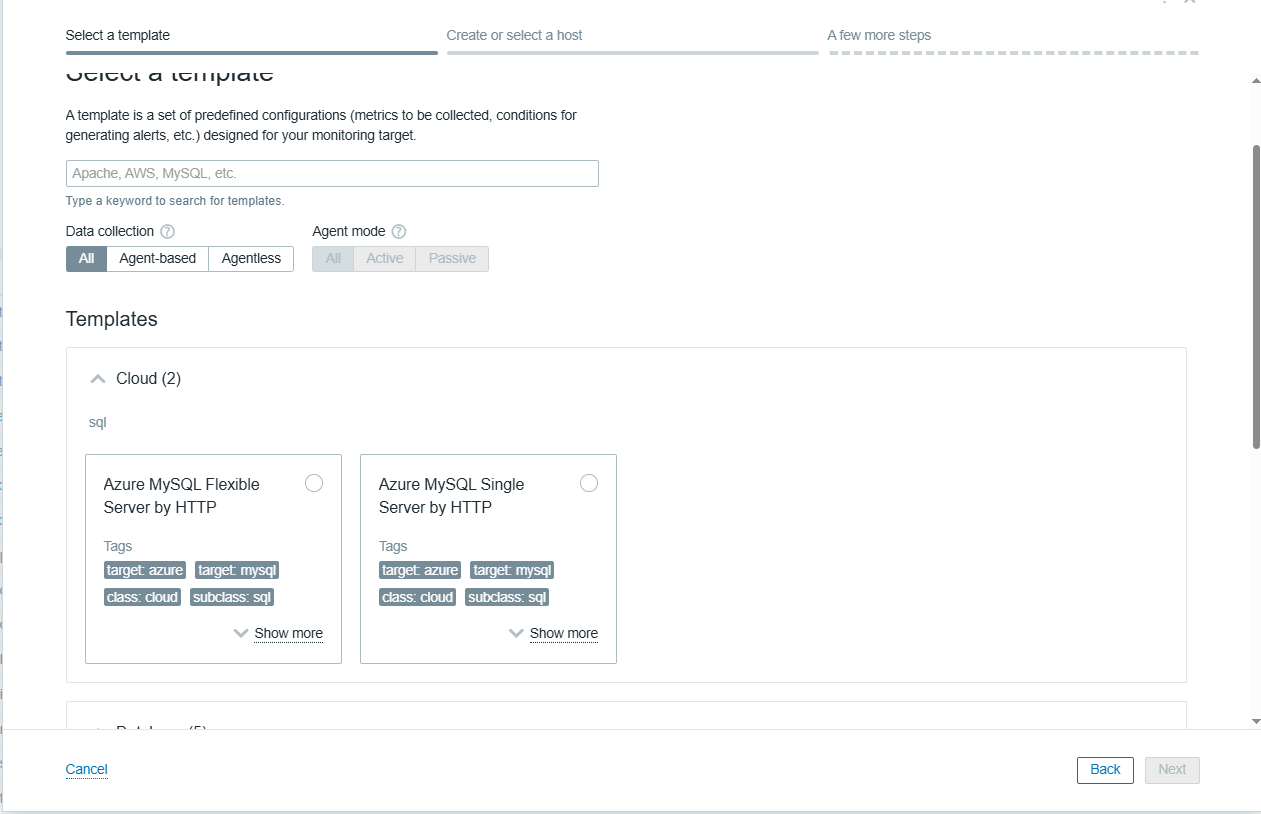The width and height of the screenshot is (1261, 814).
Task: Select Azure MySQL Single Server by HTTP radio
Action: (589, 484)
